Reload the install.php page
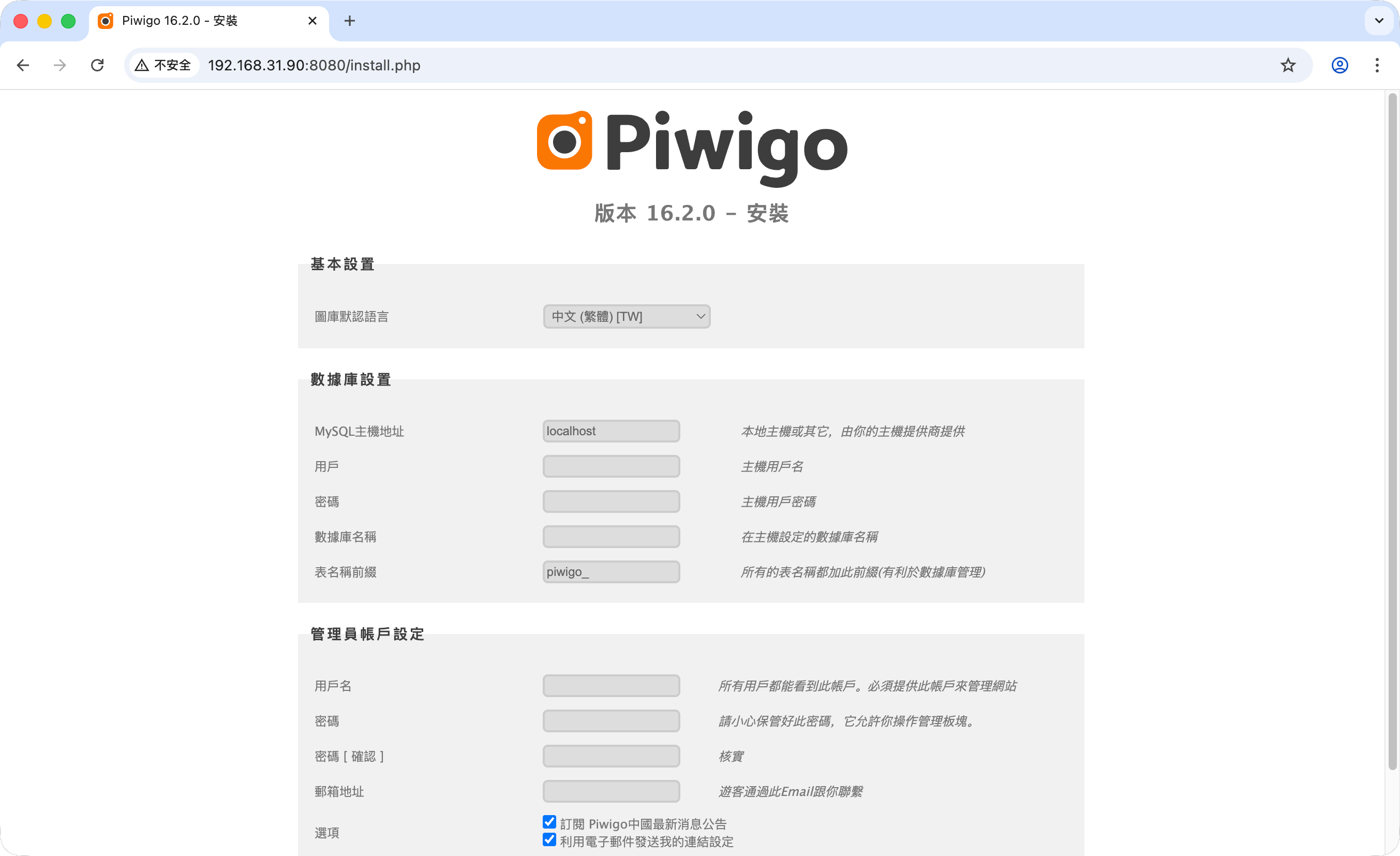 click(x=97, y=65)
